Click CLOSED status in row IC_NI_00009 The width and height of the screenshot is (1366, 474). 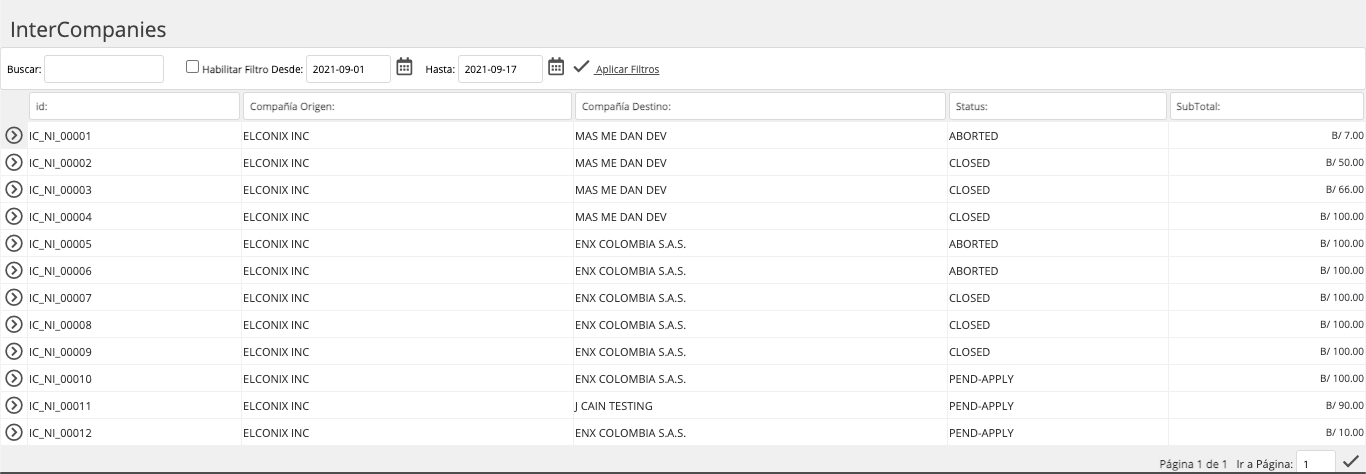(969, 351)
